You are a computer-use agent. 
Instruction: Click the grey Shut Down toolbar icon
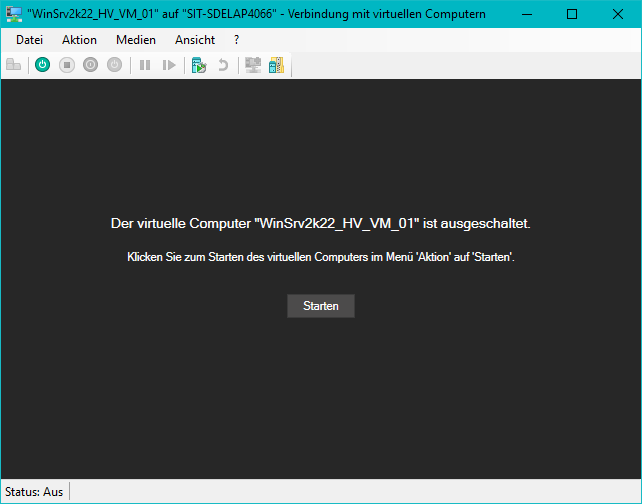(x=90, y=65)
